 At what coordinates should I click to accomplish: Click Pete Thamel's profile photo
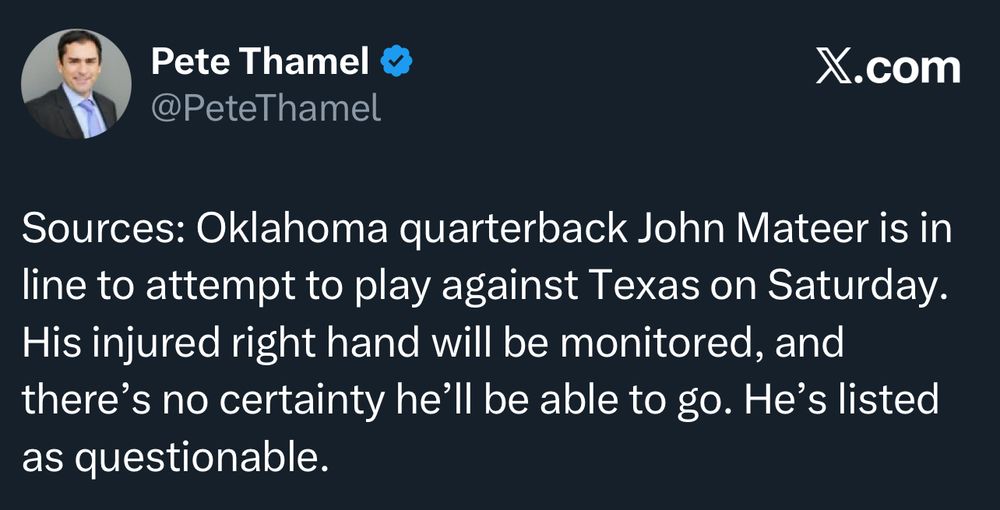[76, 83]
